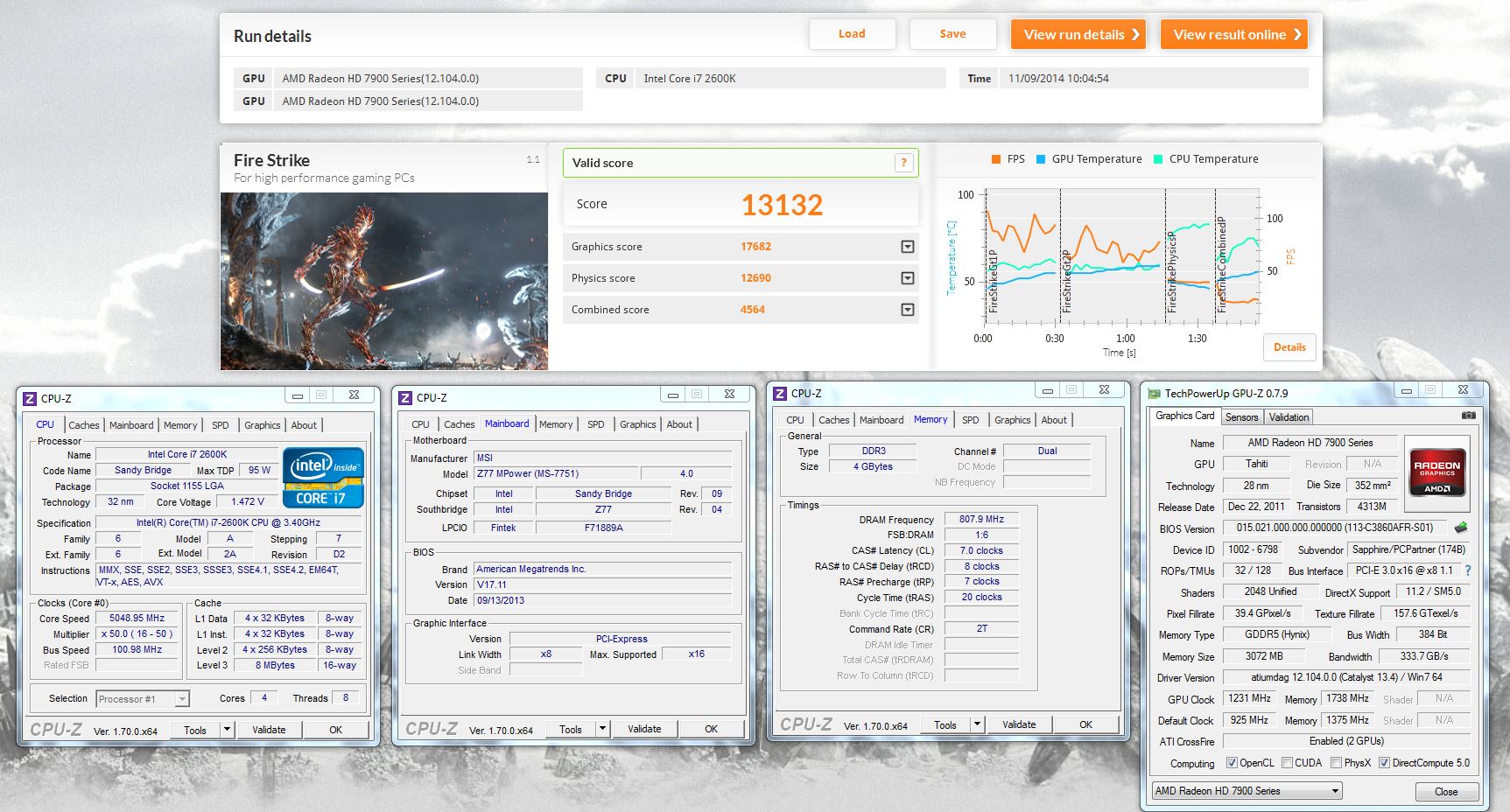The width and height of the screenshot is (1510, 812).
Task: Open View run details
Action: click(x=1078, y=34)
